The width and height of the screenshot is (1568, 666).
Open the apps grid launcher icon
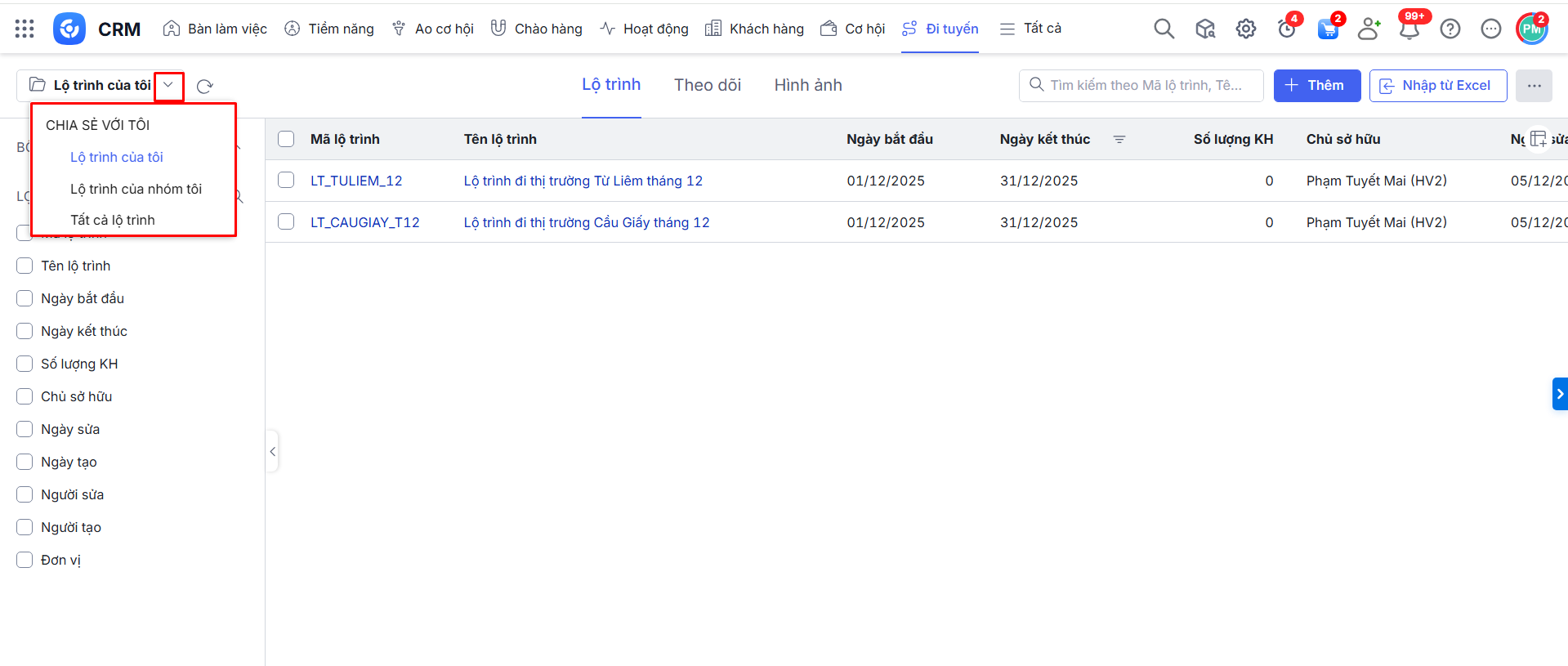pos(25,29)
